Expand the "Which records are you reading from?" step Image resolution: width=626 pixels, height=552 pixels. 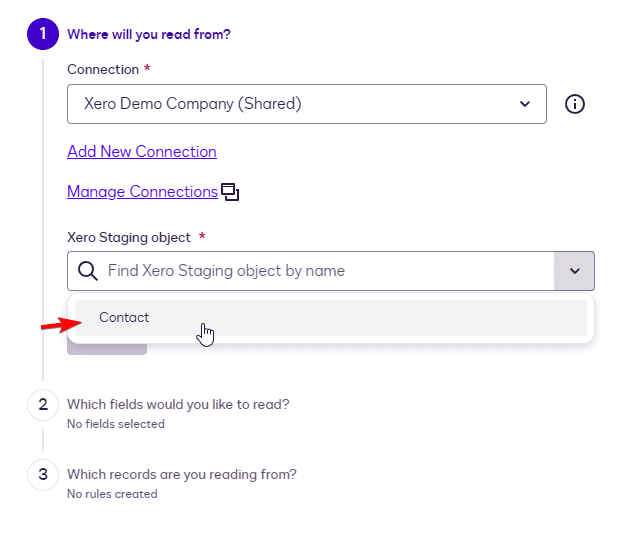[x=182, y=475]
